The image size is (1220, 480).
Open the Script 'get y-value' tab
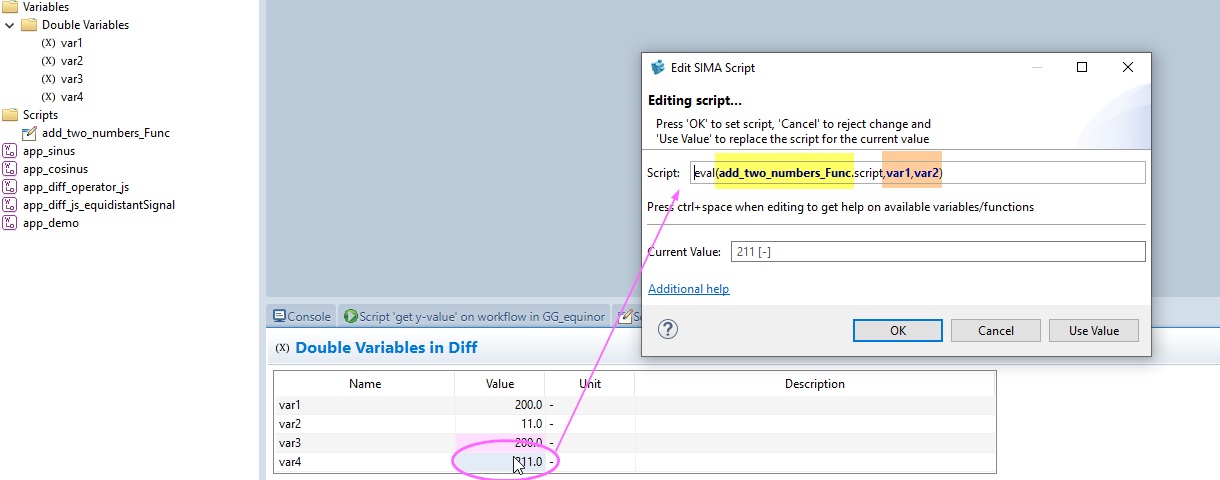click(474, 316)
